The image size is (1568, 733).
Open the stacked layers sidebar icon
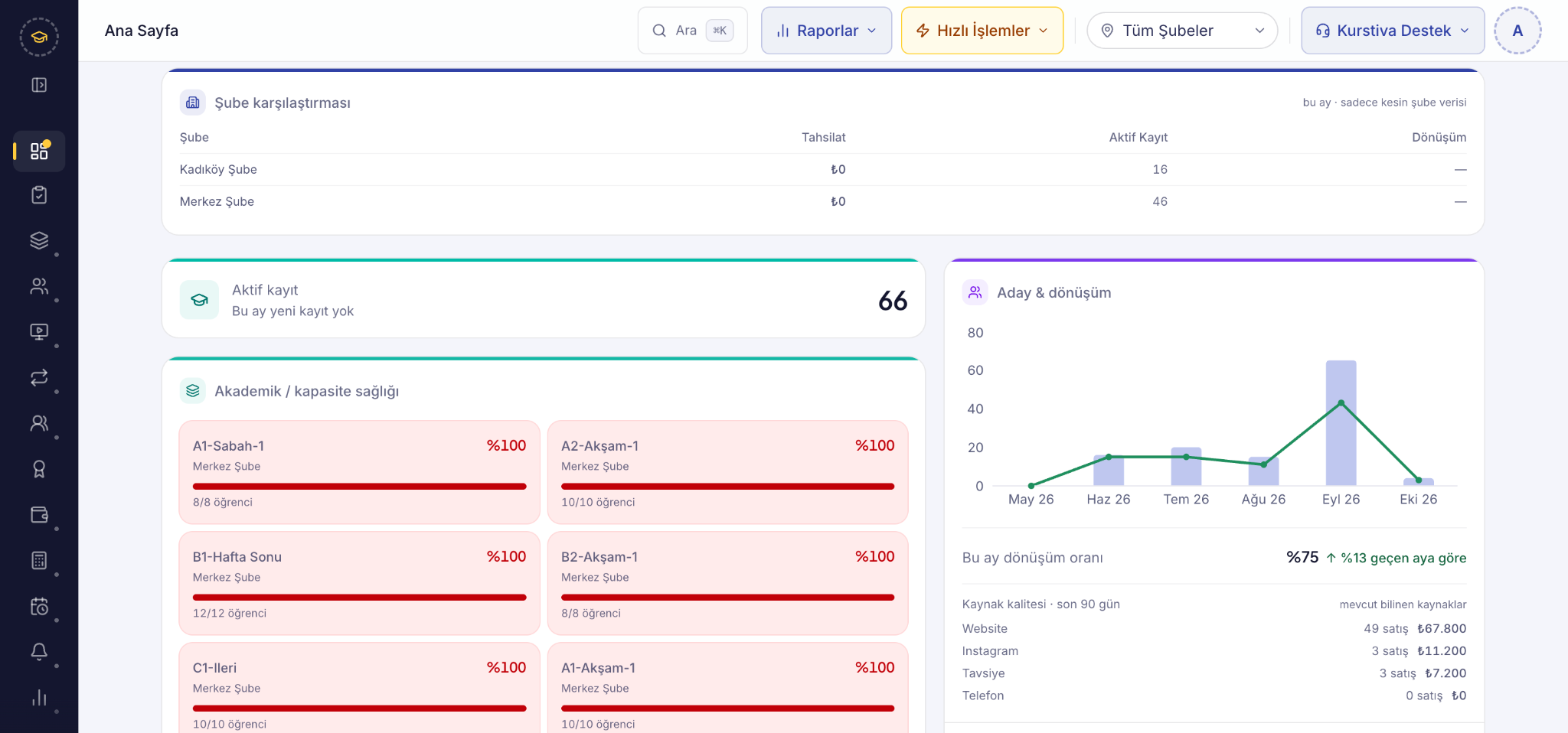39,240
